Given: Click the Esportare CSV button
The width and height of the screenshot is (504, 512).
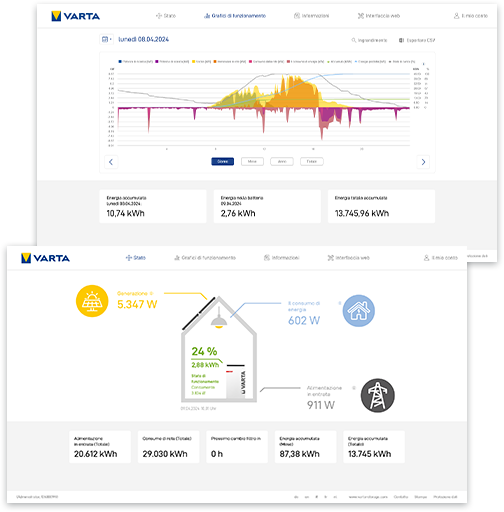Looking at the screenshot, I should point(417,40).
